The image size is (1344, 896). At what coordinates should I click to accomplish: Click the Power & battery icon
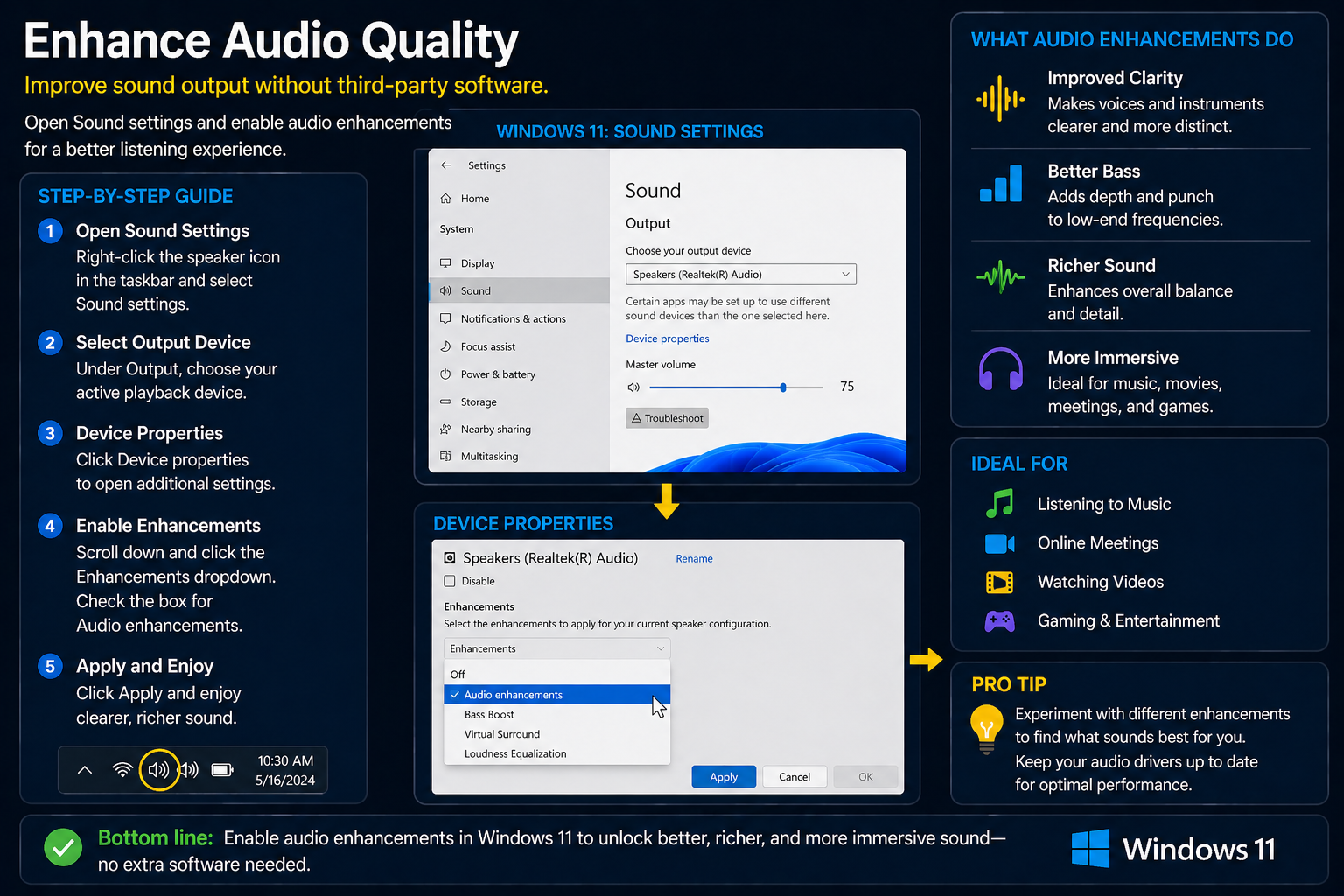(x=446, y=374)
